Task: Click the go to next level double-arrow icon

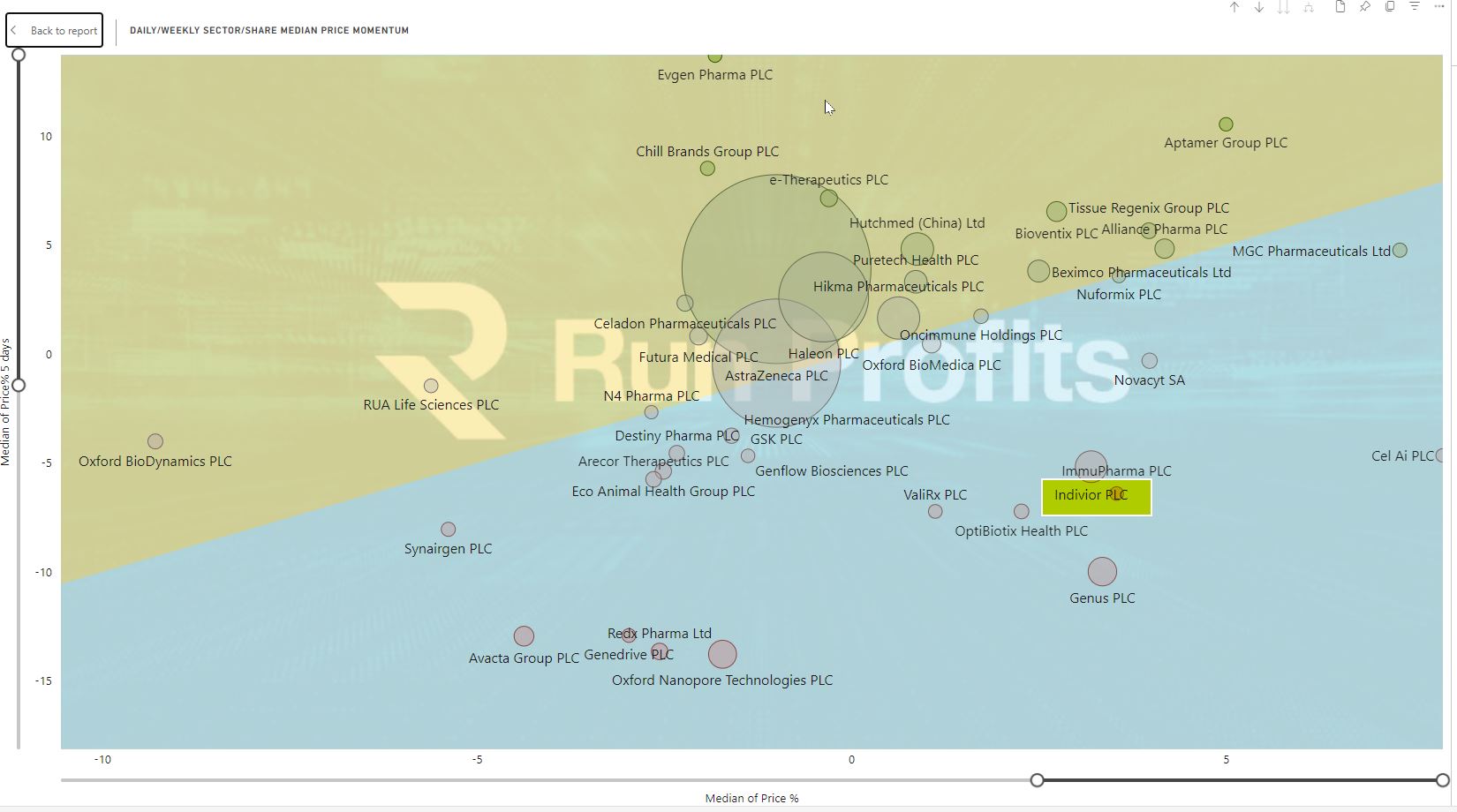Action: [1284, 7]
